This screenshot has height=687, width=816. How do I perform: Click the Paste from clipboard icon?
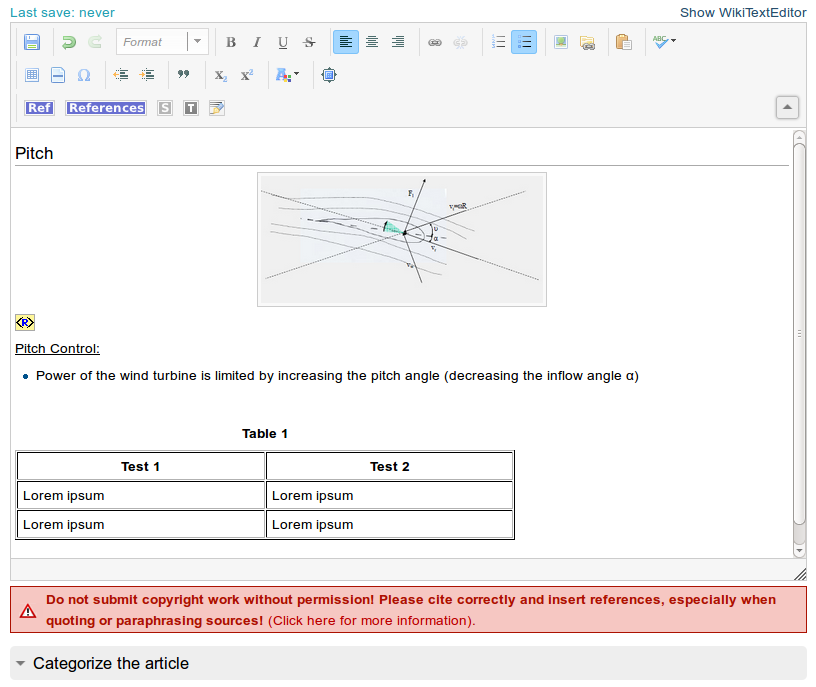click(624, 42)
